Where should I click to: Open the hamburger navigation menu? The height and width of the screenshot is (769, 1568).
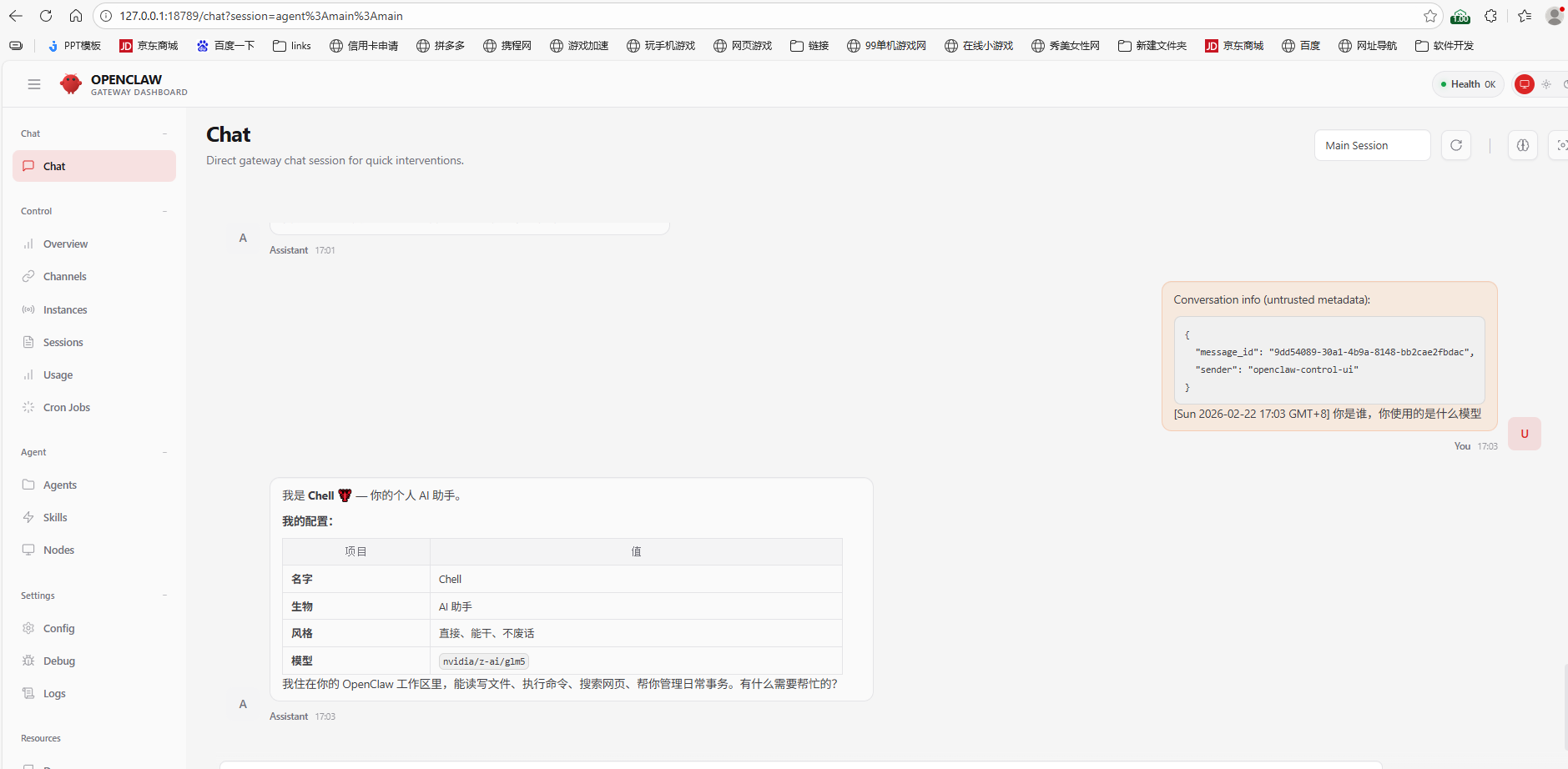pyautogui.click(x=33, y=83)
